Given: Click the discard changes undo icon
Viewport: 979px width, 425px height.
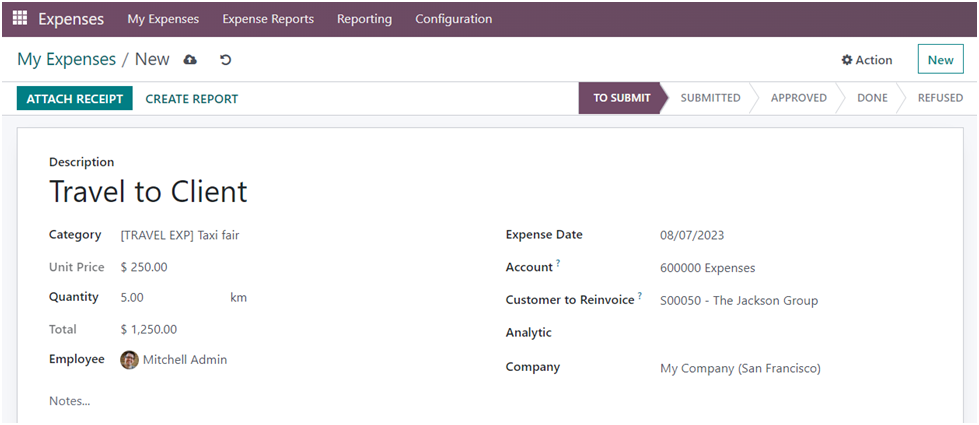Looking at the screenshot, I should pyautogui.click(x=225, y=60).
